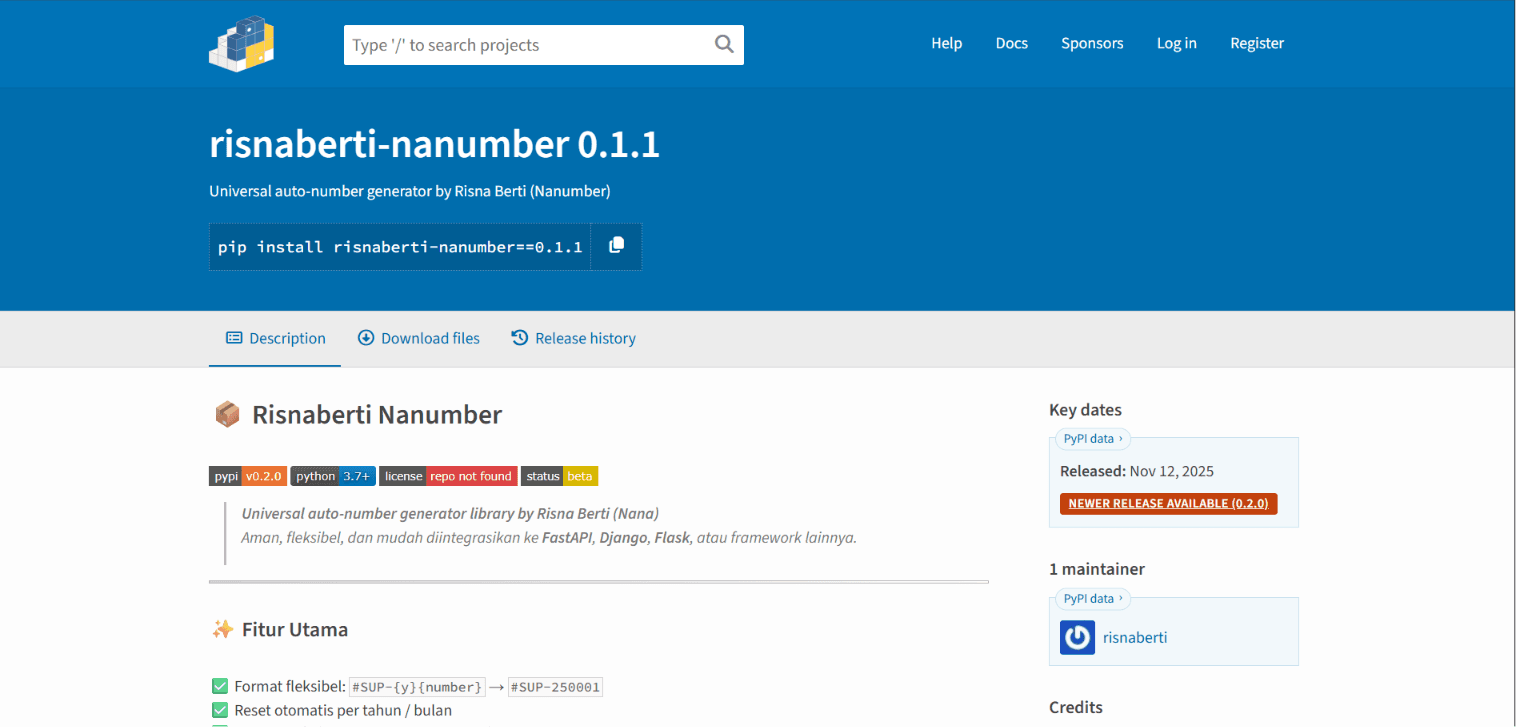Click the risnaberti maintainer avatar
This screenshot has height=727, width=1516.
point(1077,638)
